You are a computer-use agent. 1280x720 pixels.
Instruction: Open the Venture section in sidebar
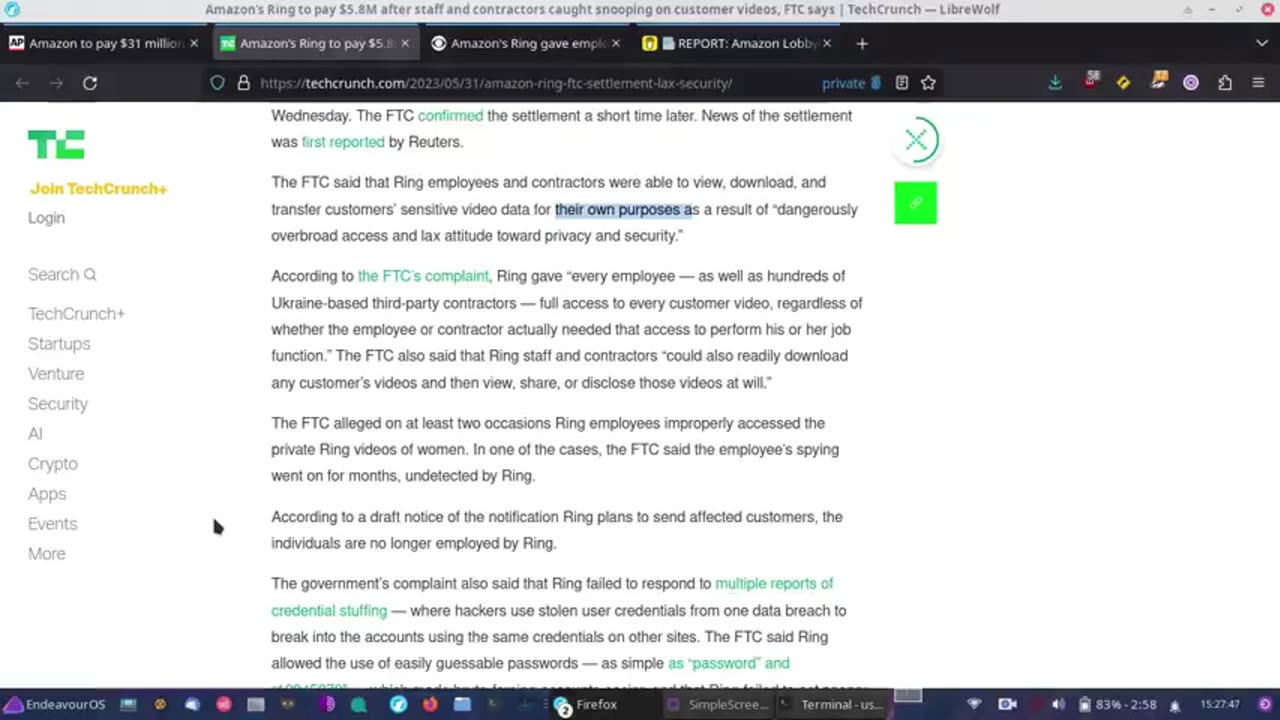click(56, 373)
